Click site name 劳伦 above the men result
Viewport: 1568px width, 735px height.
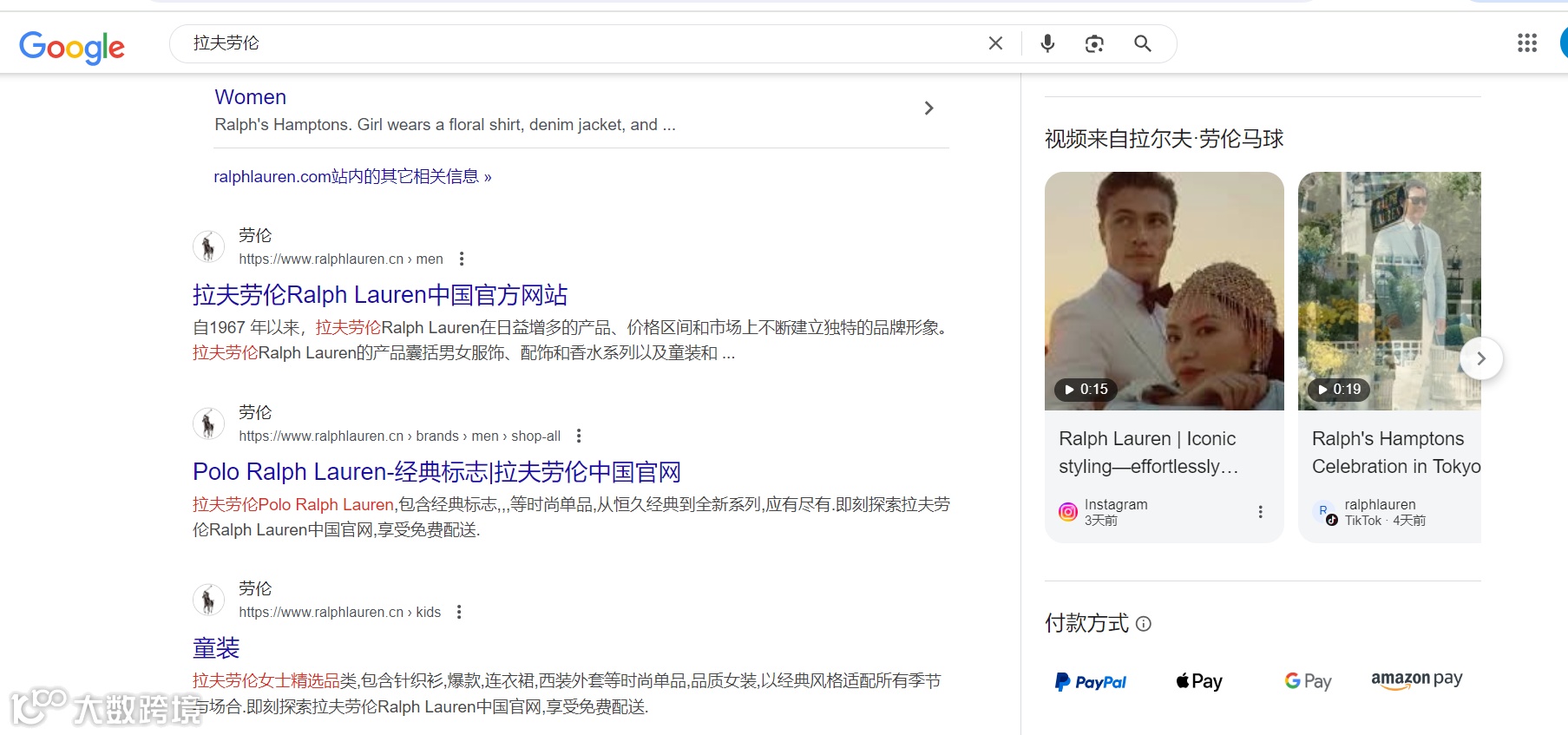point(255,235)
